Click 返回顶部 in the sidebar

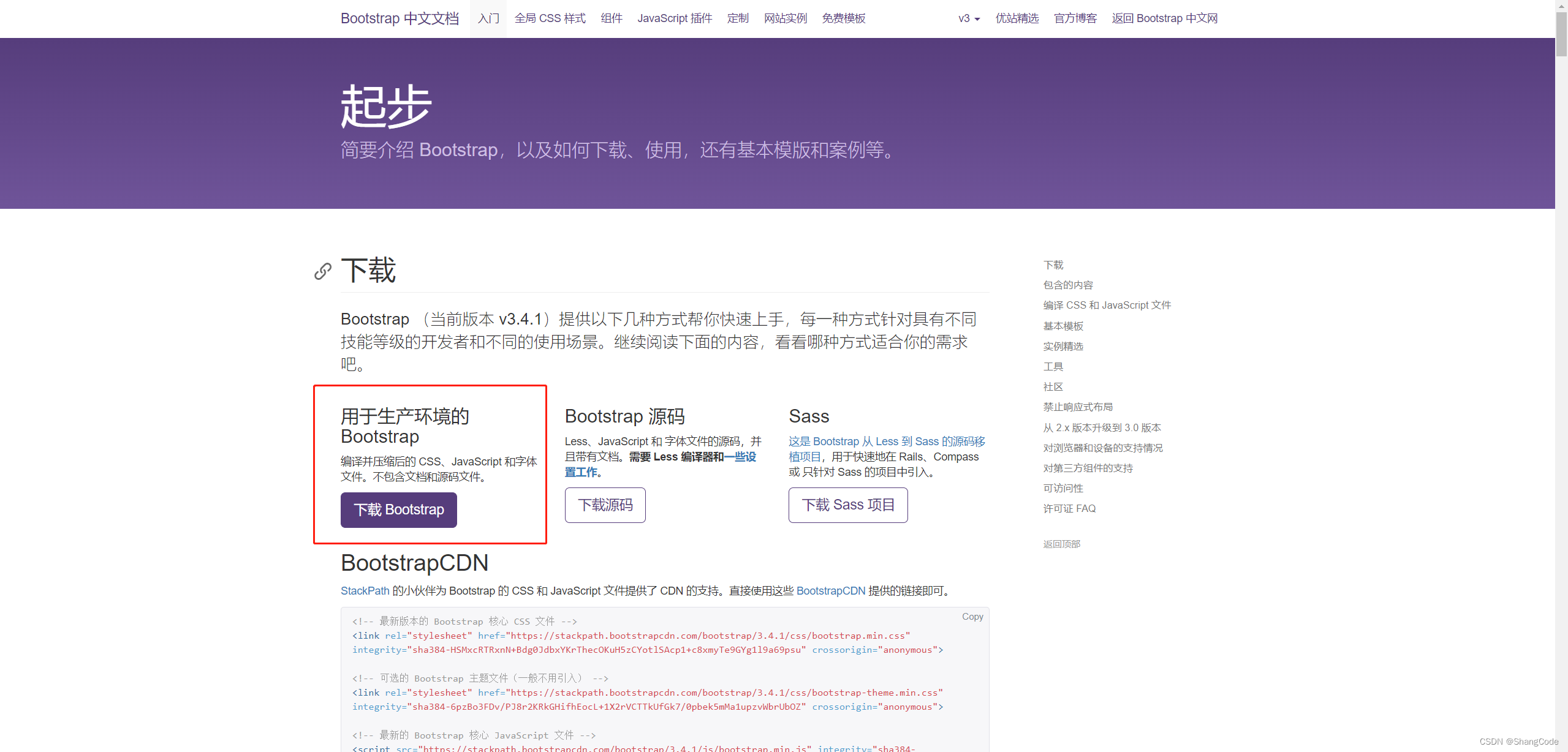click(1062, 544)
